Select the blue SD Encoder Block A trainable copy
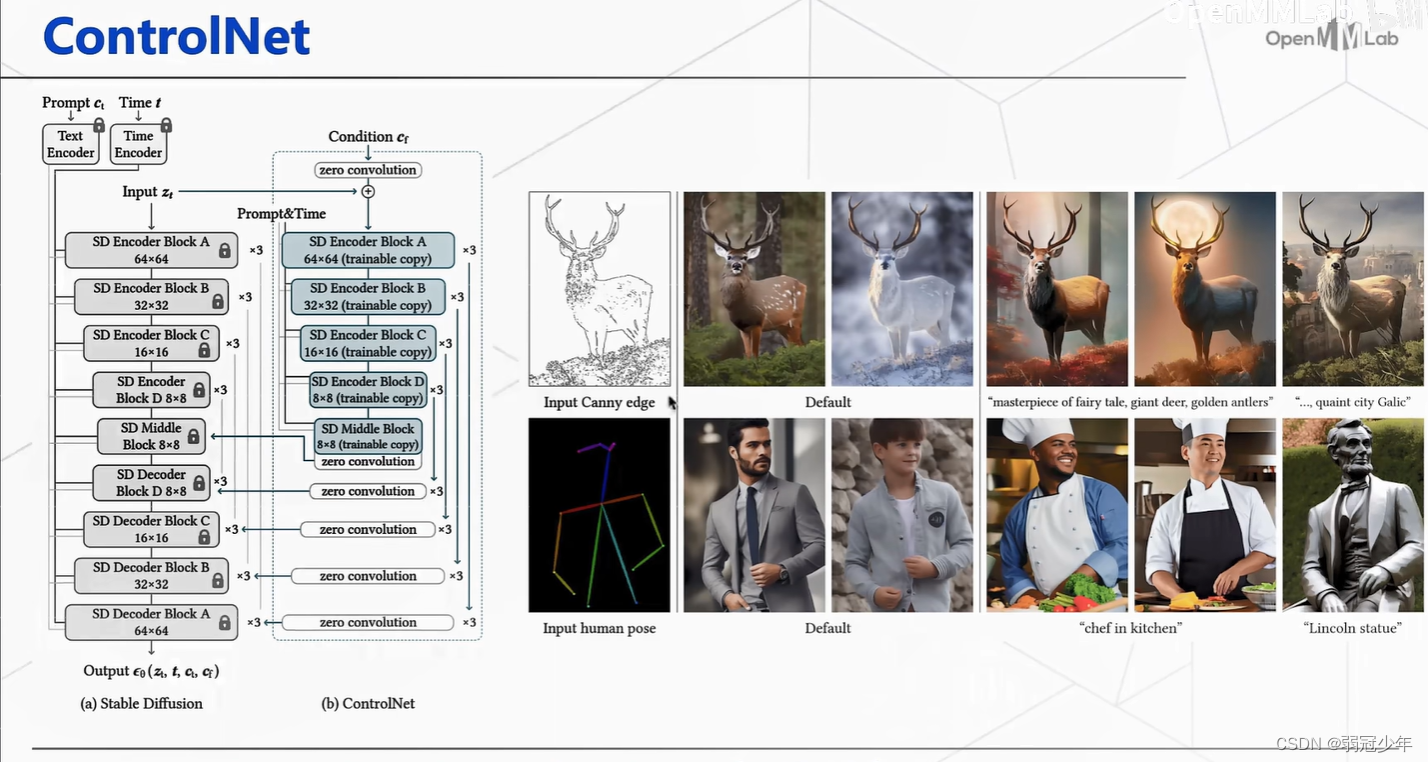 (368, 250)
